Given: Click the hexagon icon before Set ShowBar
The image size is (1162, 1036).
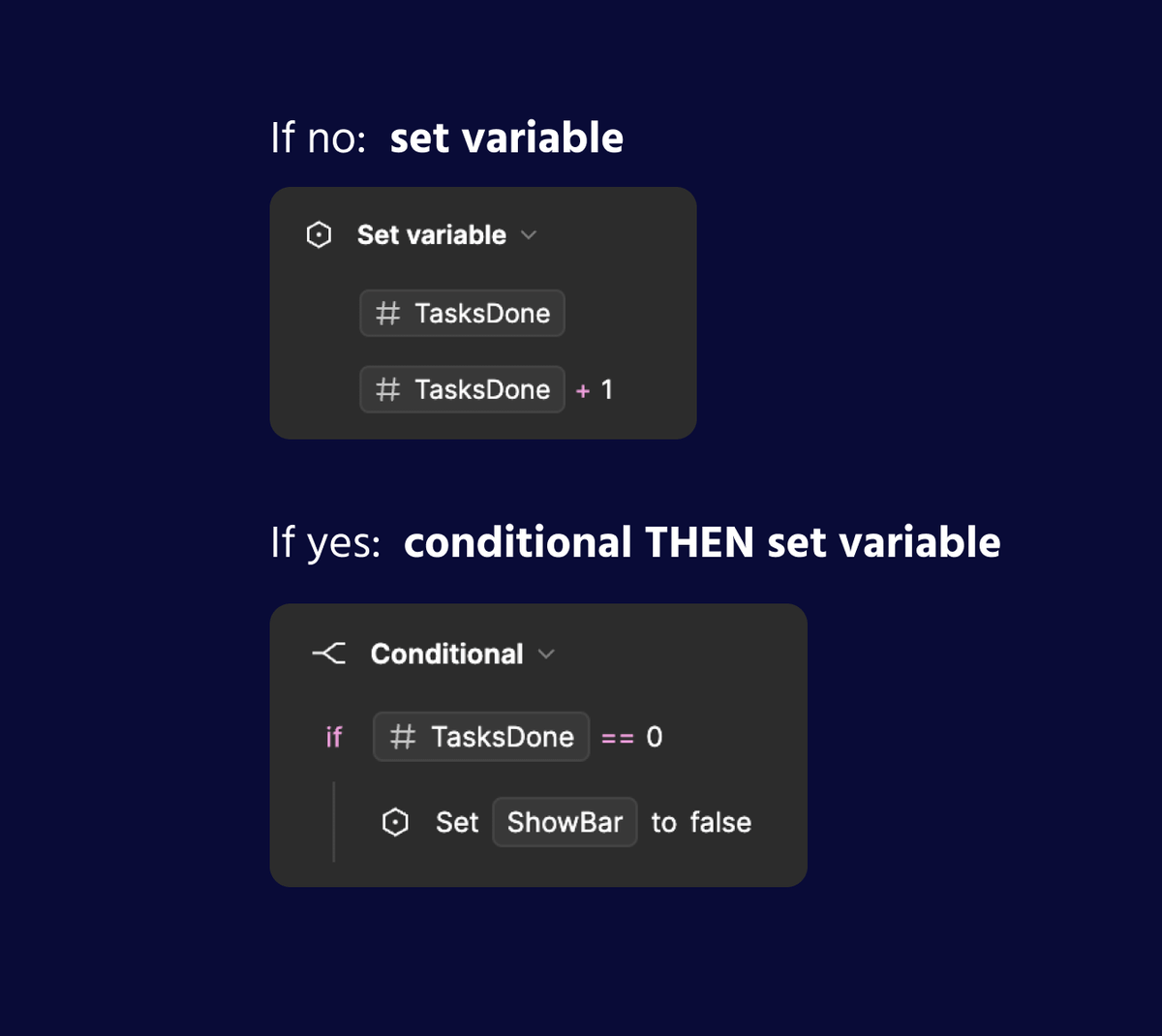Looking at the screenshot, I should 395,822.
